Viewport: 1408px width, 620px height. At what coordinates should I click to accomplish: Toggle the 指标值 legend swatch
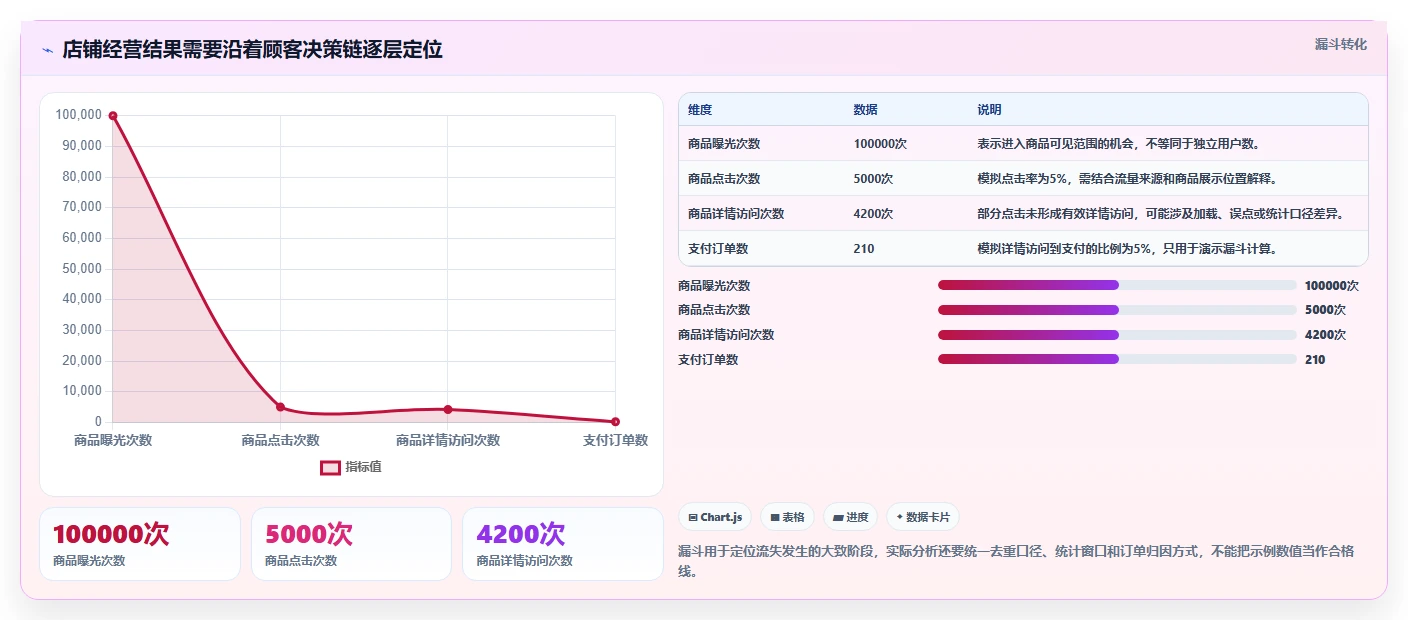[x=331, y=467]
